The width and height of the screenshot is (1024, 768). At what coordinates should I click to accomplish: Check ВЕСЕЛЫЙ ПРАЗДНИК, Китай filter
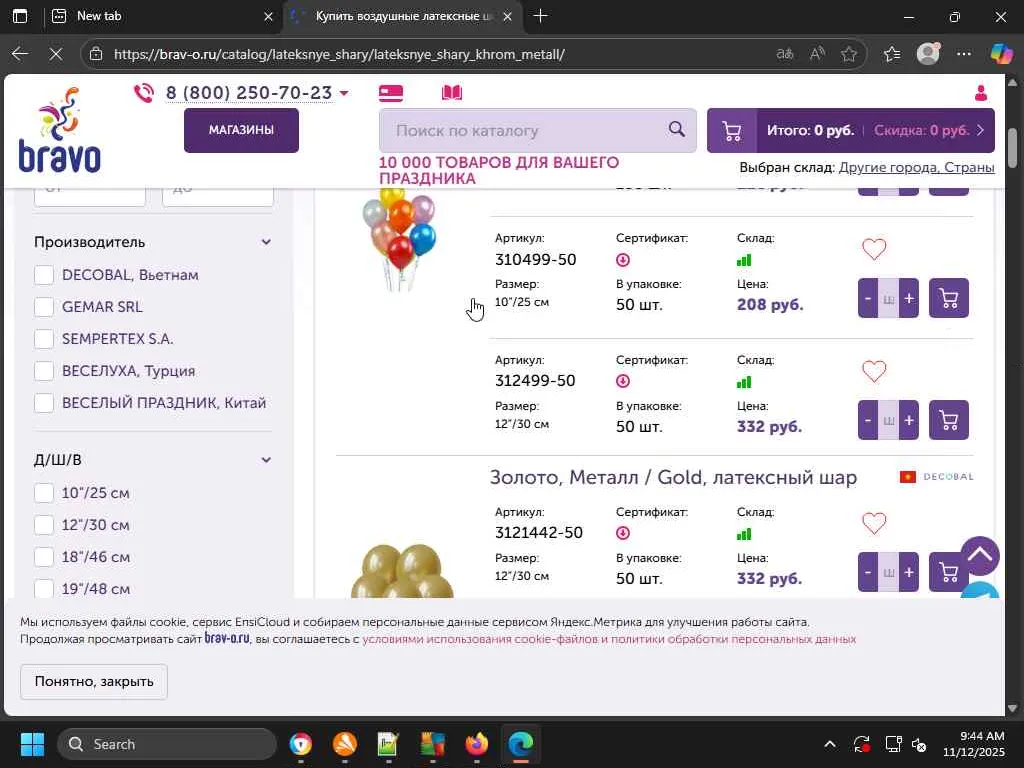tap(44, 403)
